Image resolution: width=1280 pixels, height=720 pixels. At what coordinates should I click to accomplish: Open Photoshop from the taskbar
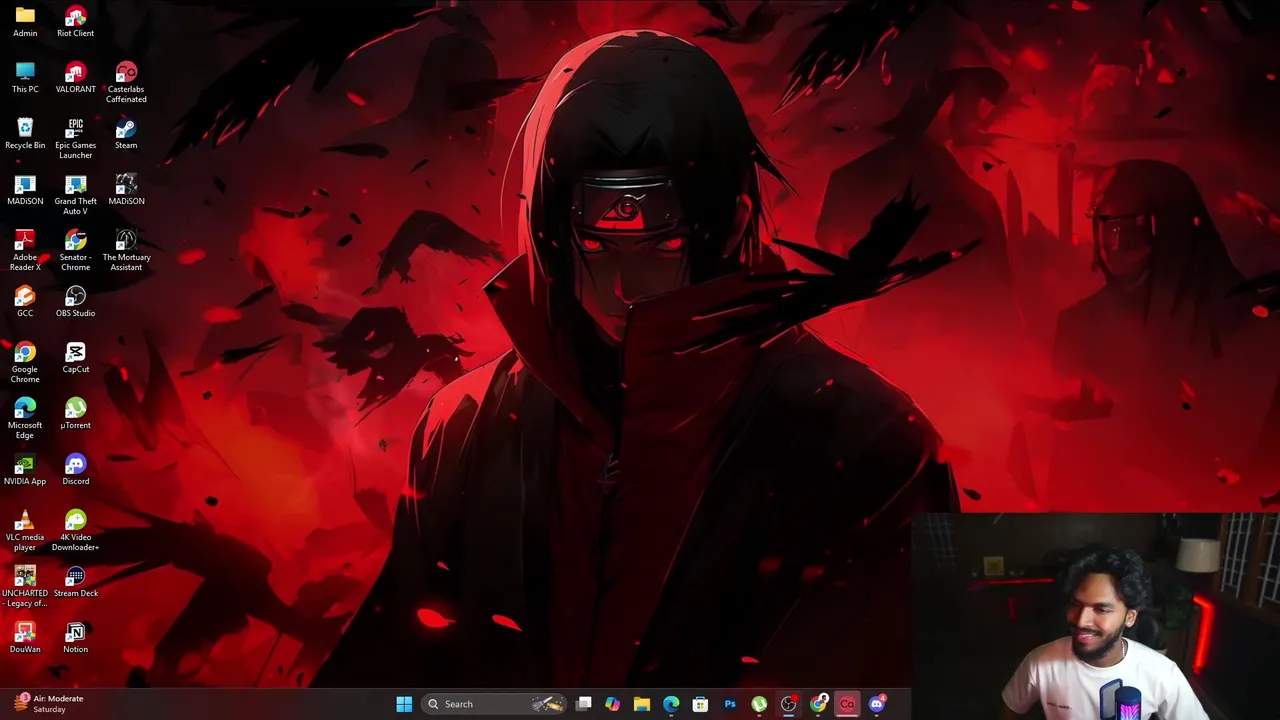point(730,704)
